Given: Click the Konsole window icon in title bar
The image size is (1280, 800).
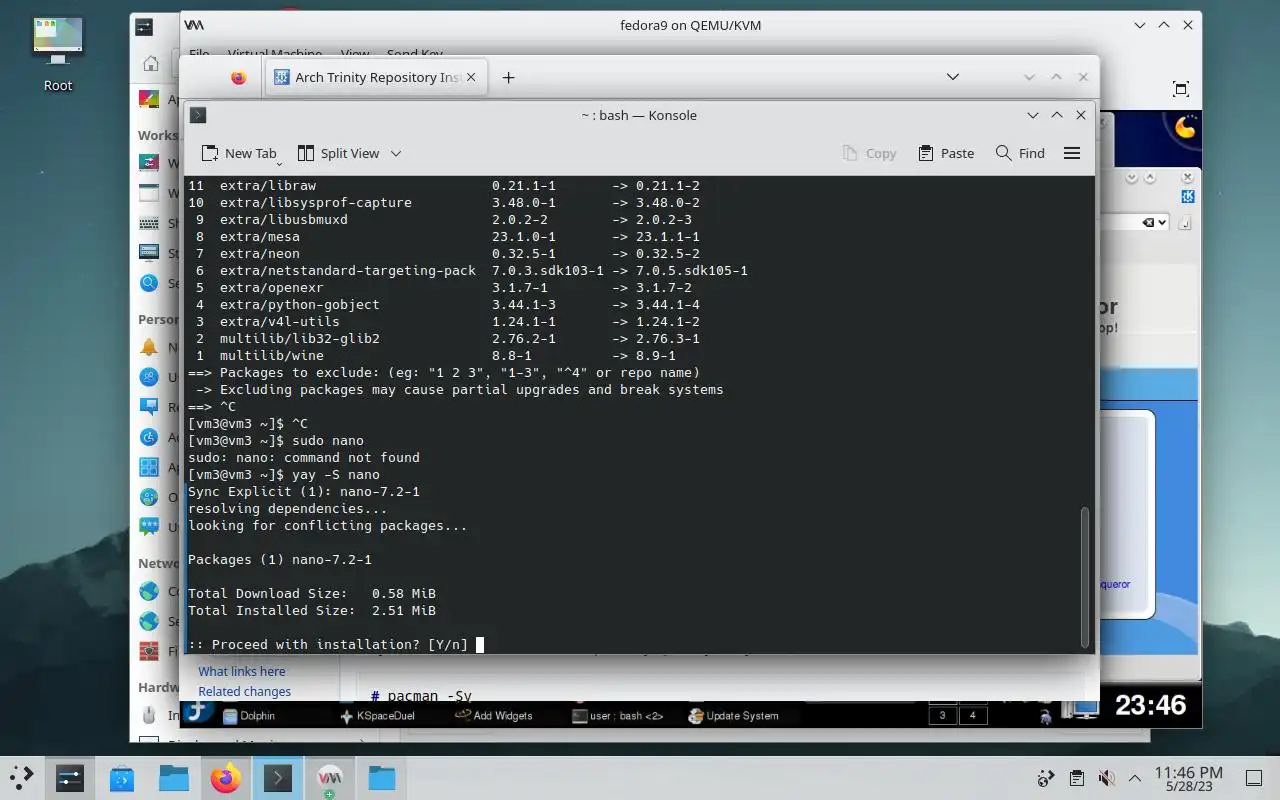Looking at the screenshot, I should (x=198, y=115).
